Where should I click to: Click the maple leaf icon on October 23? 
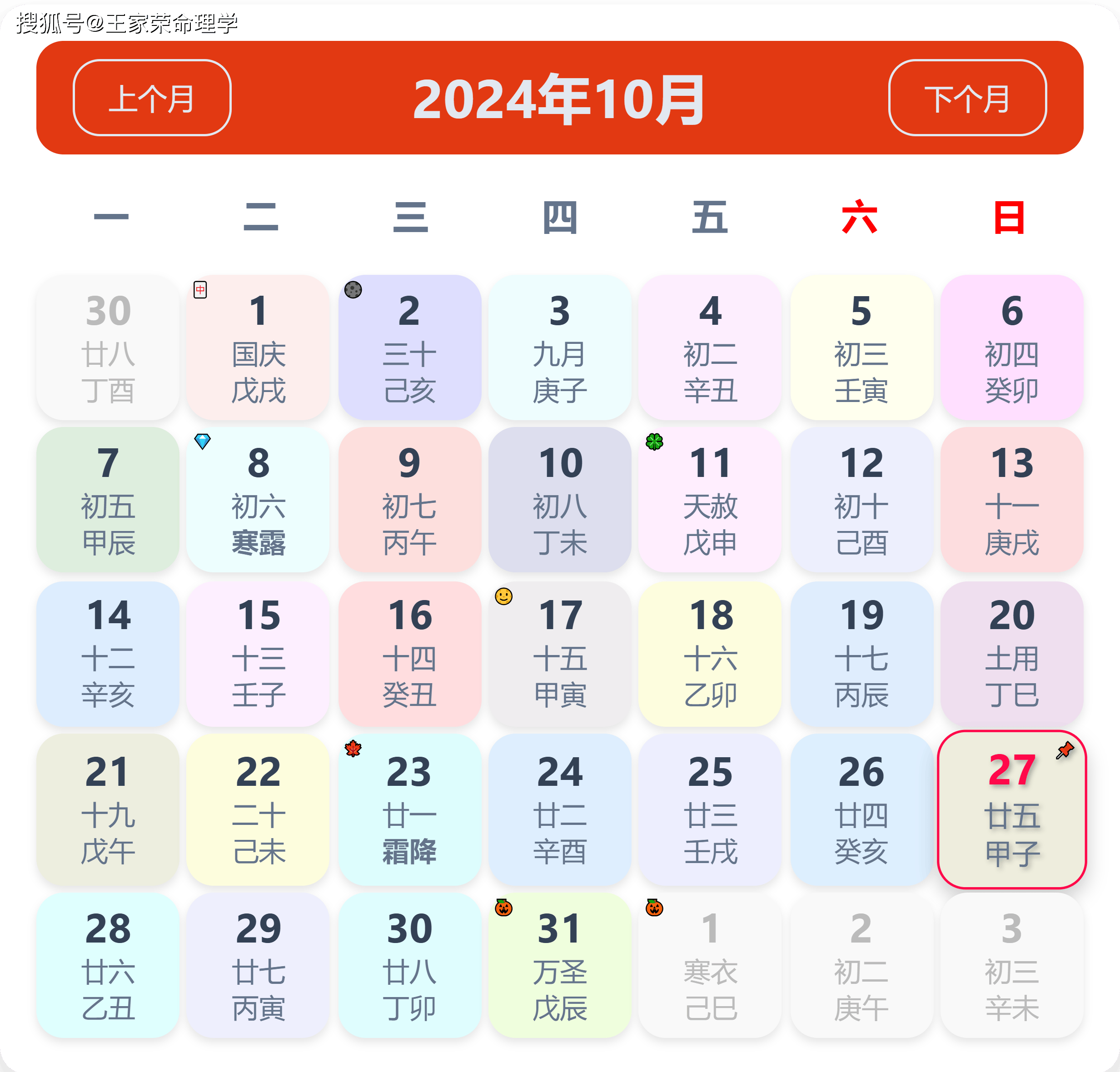[353, 748]
